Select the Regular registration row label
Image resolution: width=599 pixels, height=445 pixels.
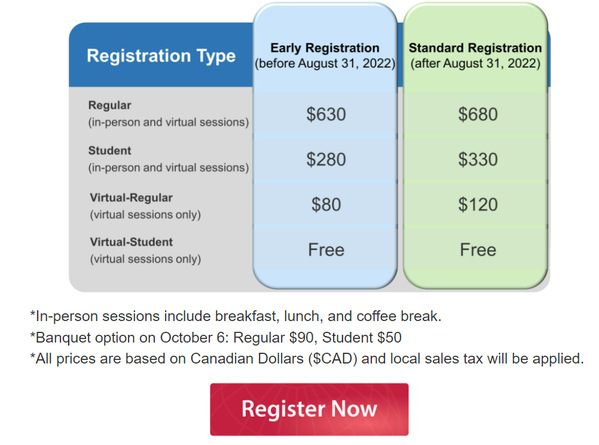(x=168, y=114)
